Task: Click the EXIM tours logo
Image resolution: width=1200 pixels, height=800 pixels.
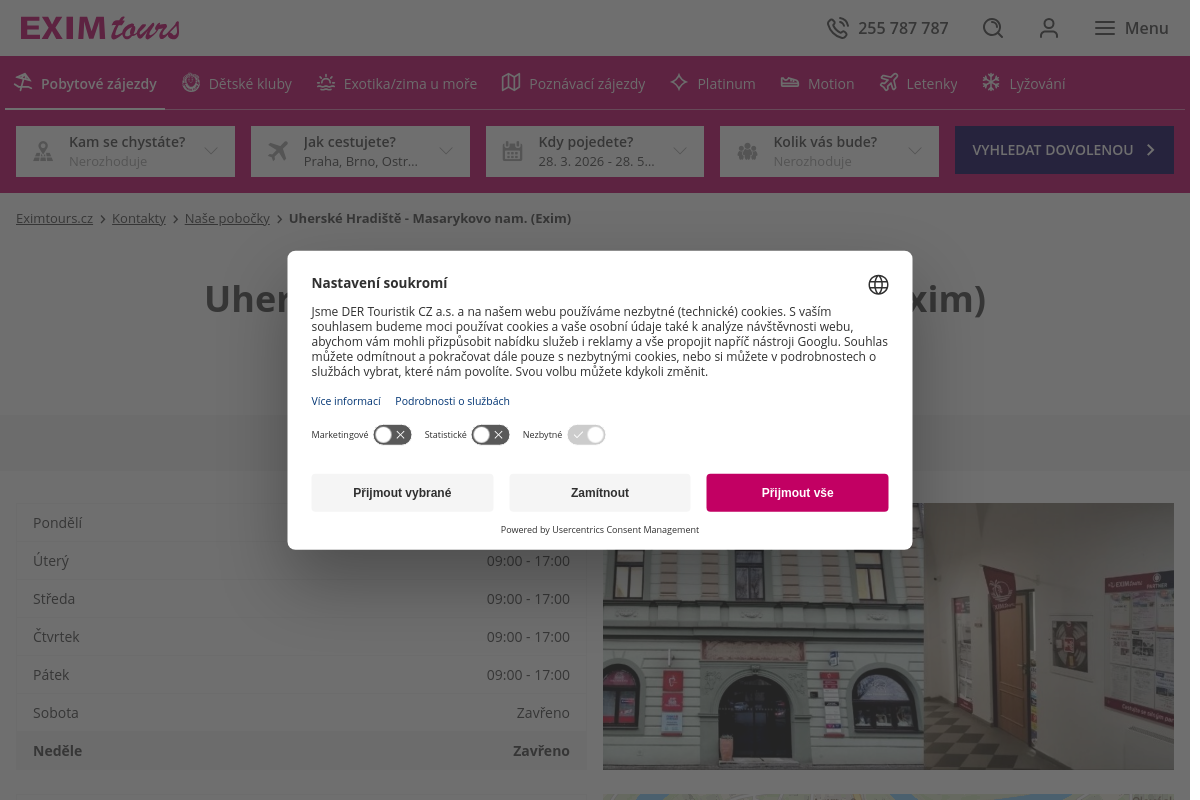Action: pyautogui.click(x=100, y=28)
